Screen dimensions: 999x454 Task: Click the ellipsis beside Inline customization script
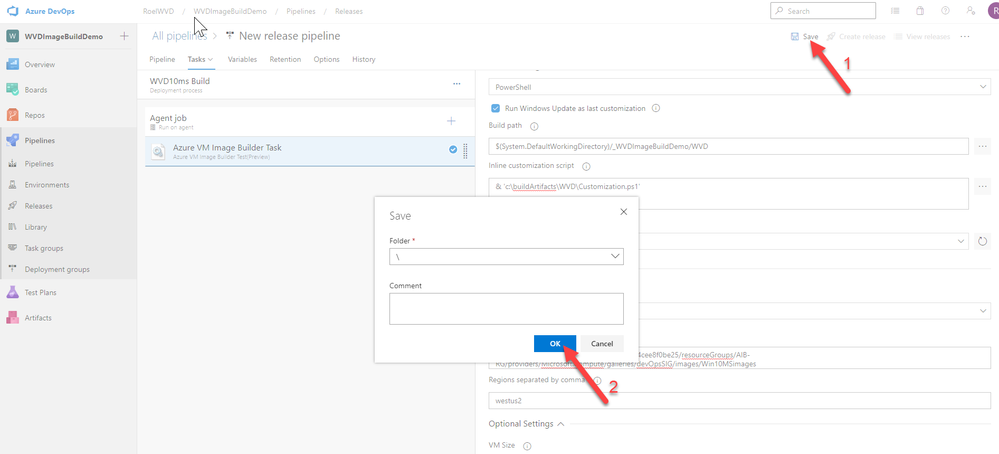(982, 186)
